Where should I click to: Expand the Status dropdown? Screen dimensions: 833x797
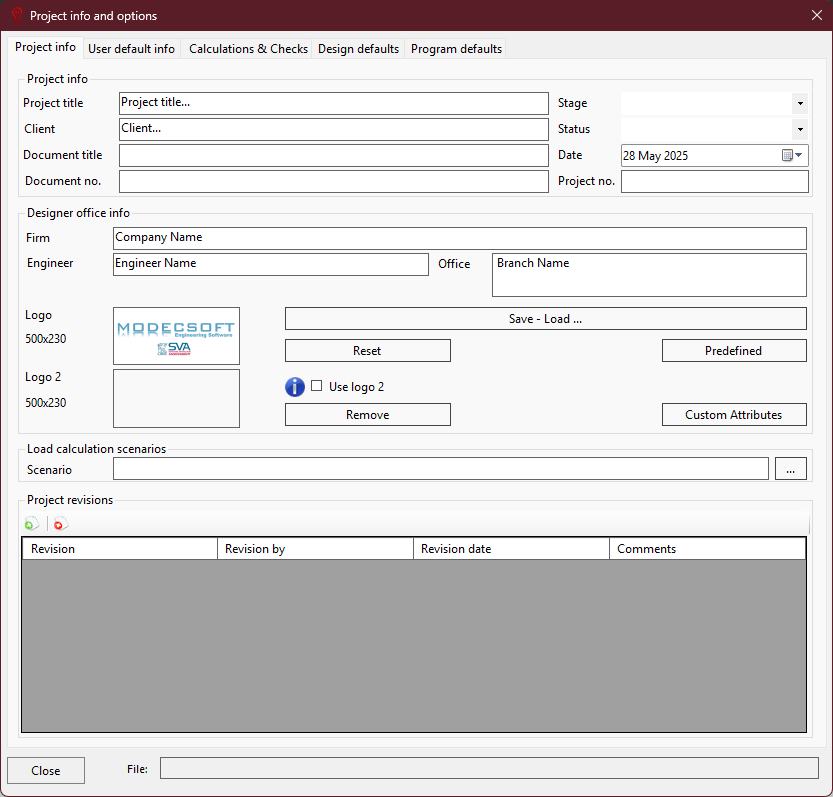800,129
